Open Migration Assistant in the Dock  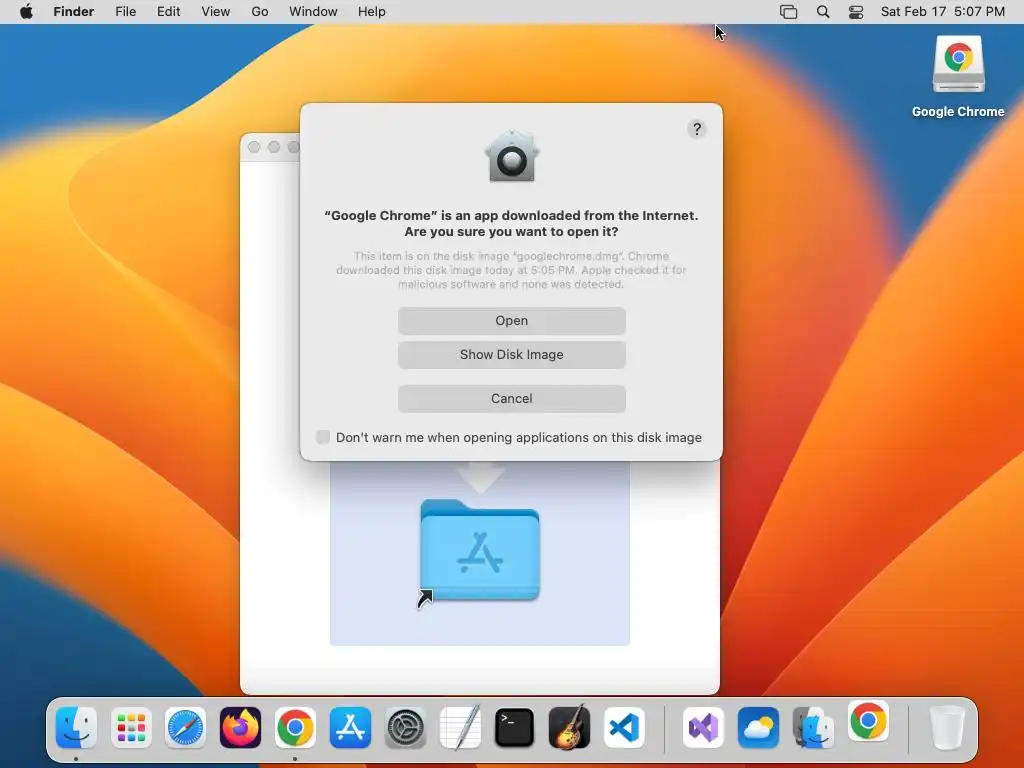pos(813,727)
